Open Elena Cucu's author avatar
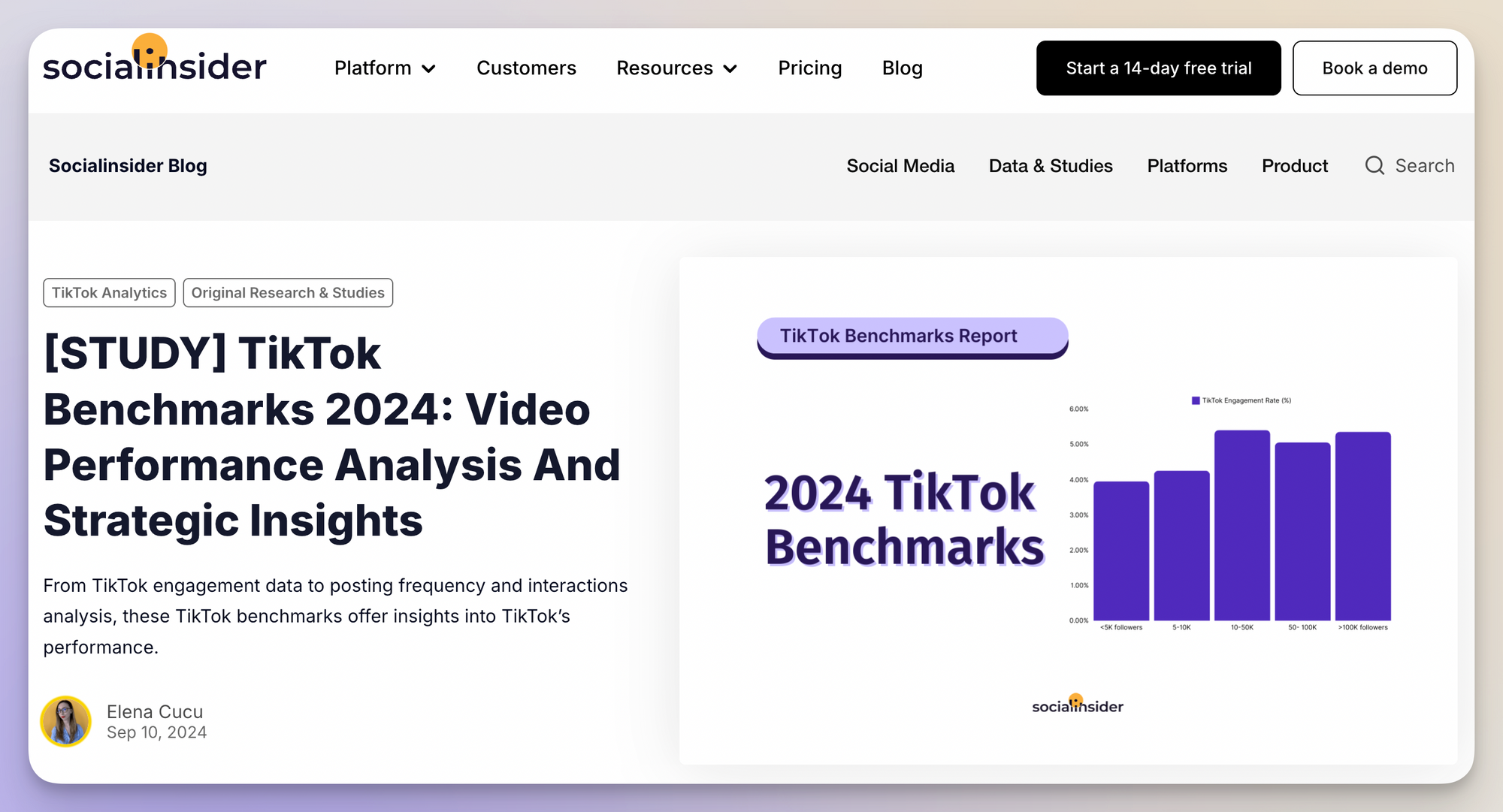Screen dimensions: 1503x812 pyautogui.click(x=66, y=721)
